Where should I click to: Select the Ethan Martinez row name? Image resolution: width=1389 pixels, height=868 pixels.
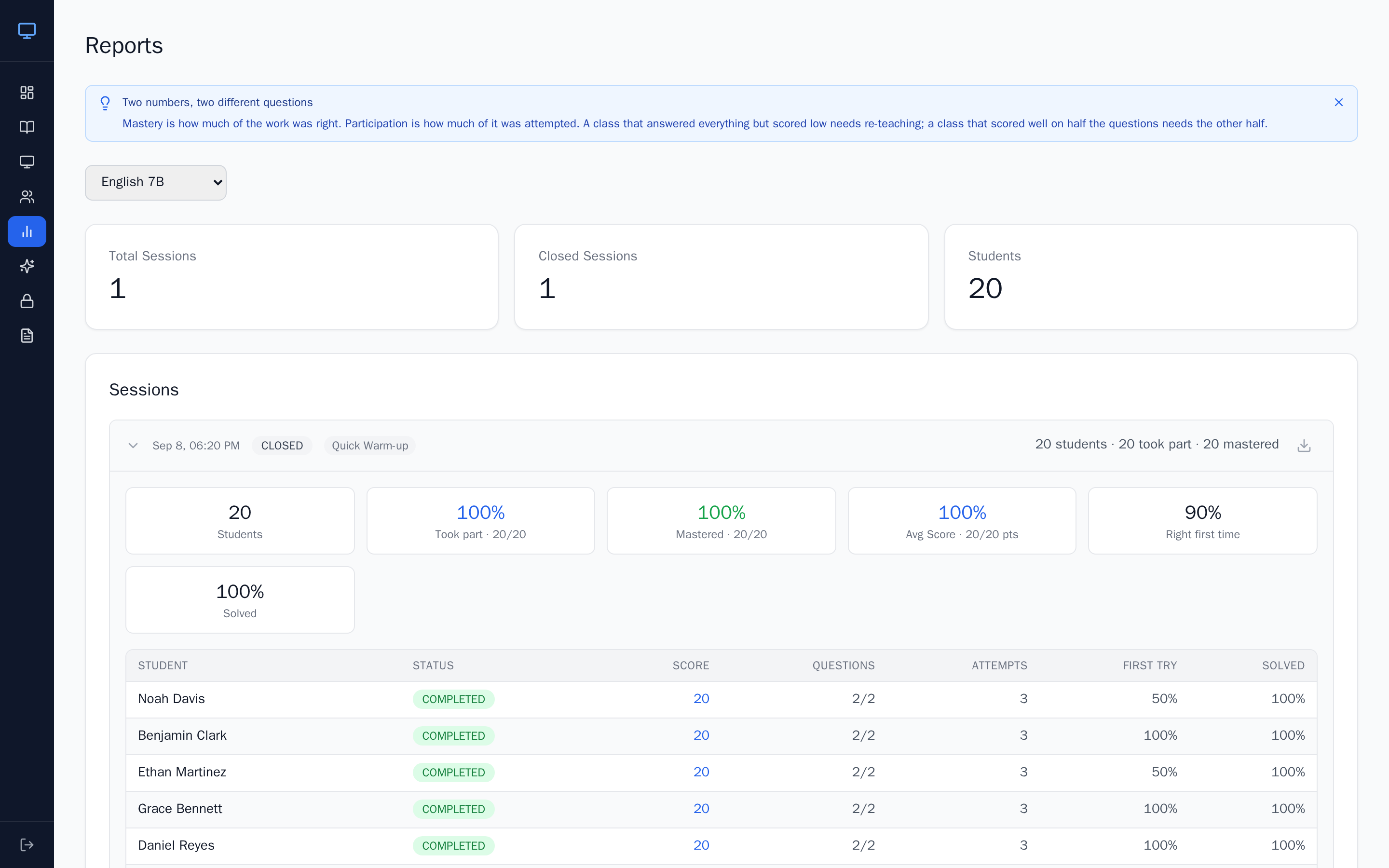182,772
